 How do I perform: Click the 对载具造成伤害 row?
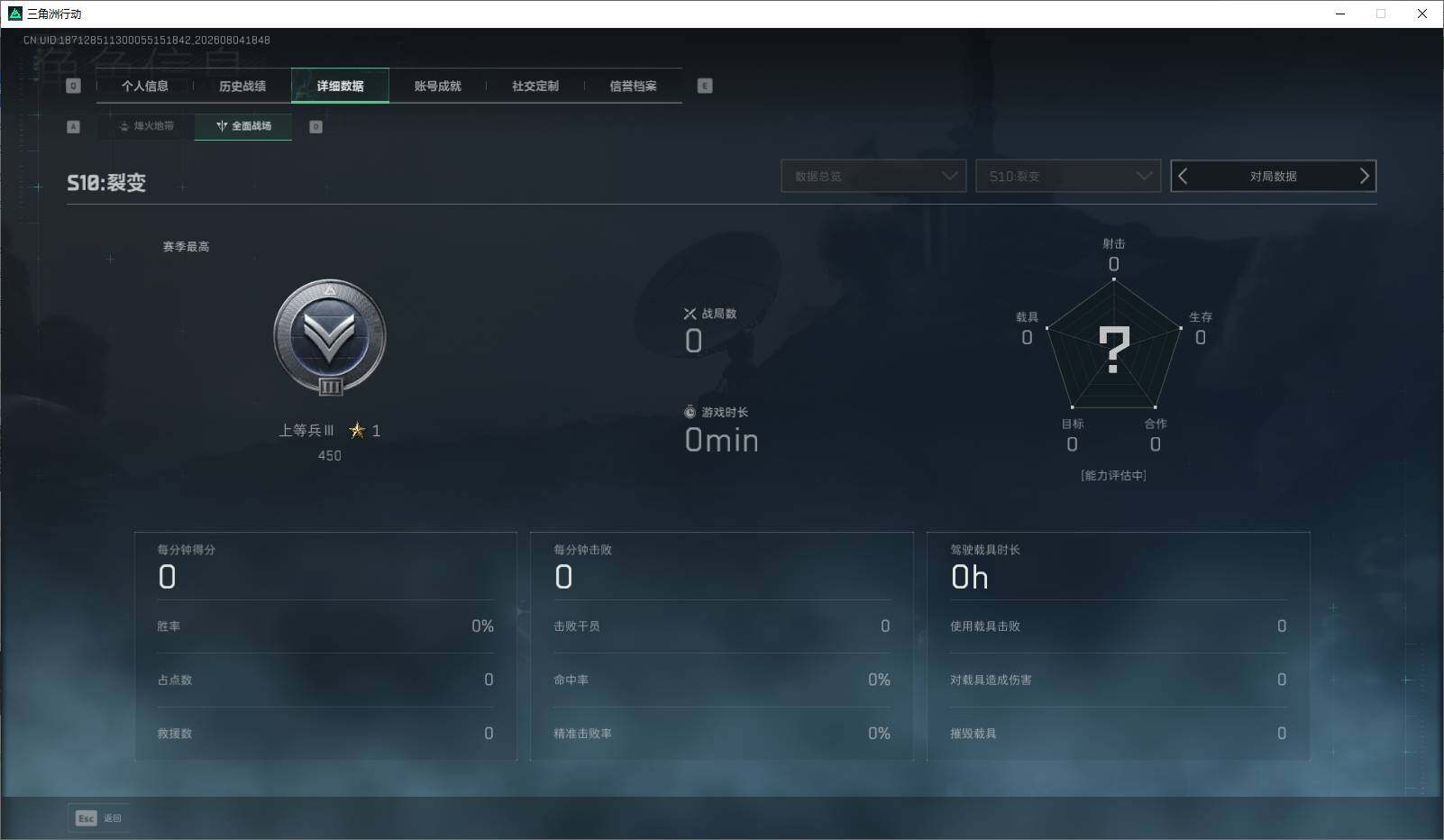pyautogui.click(x=1119, y=680)
